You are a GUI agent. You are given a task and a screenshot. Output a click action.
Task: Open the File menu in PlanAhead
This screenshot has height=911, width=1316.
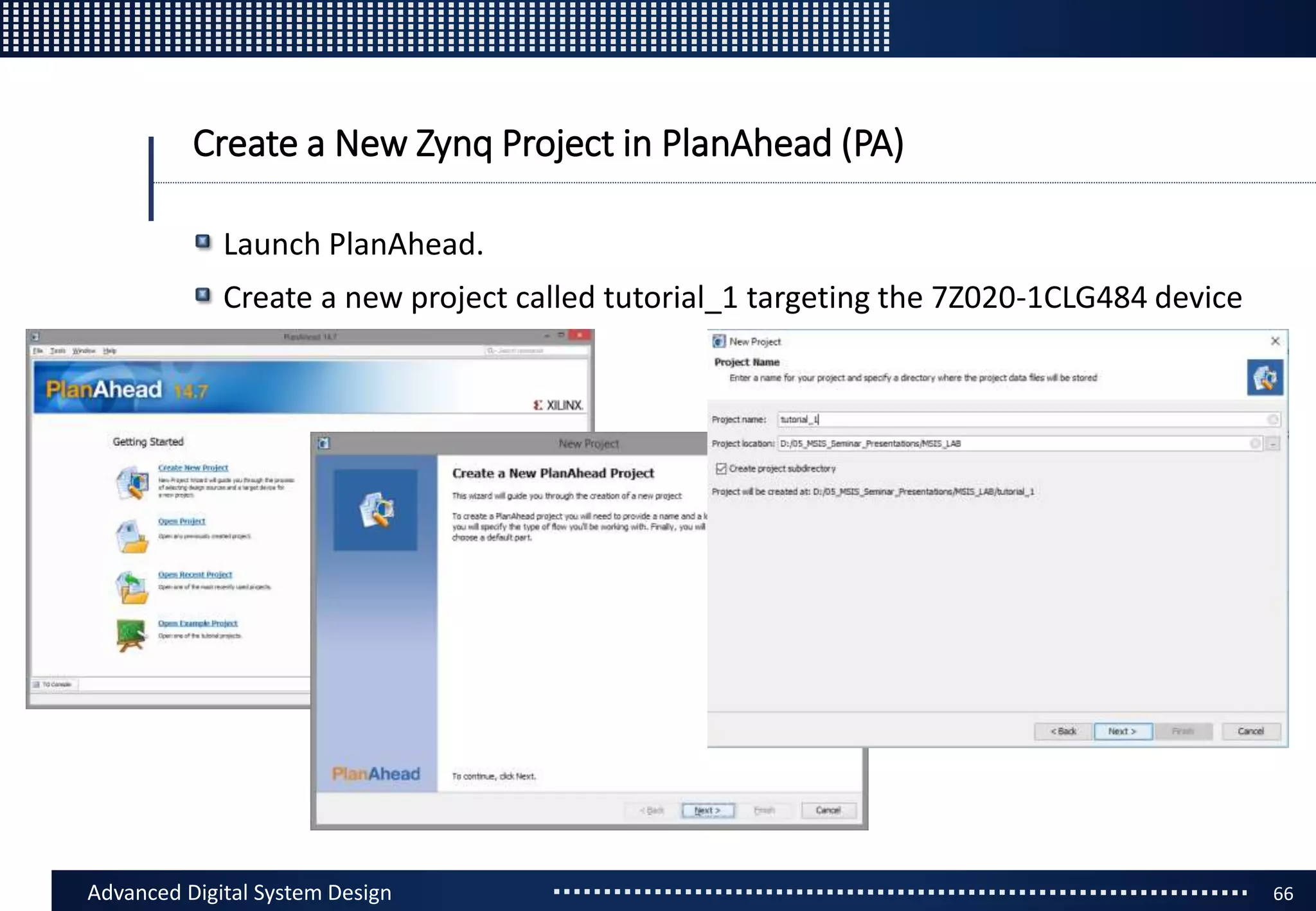coord(38,351)
